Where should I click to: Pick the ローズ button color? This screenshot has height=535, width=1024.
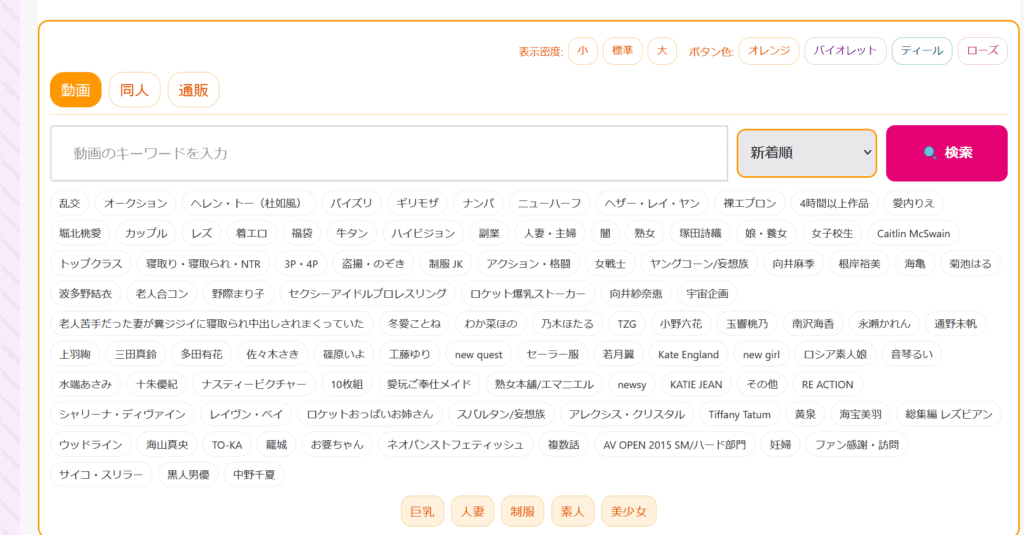(x=982, y=51)
